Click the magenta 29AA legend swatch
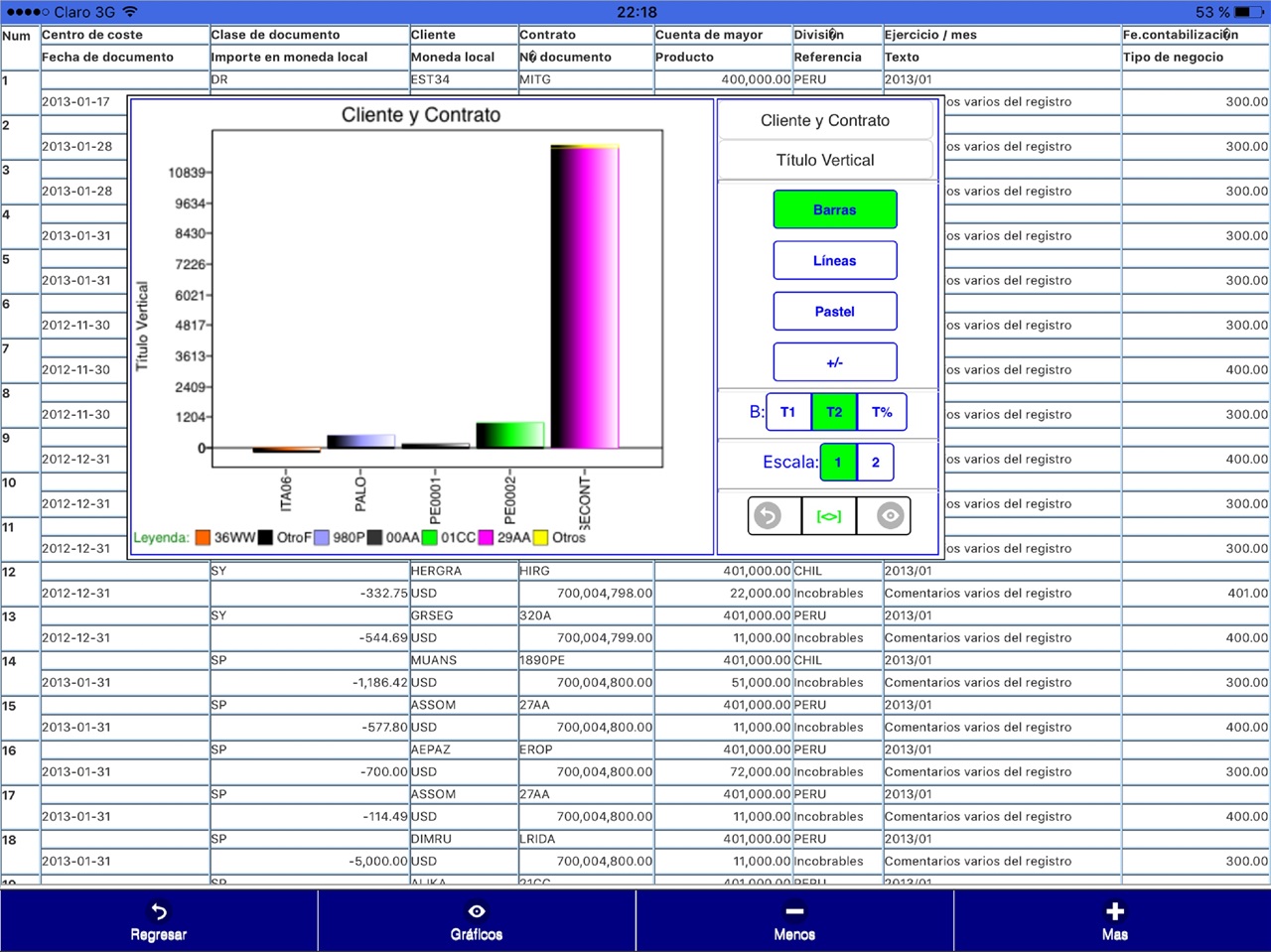 click(486, 537)
